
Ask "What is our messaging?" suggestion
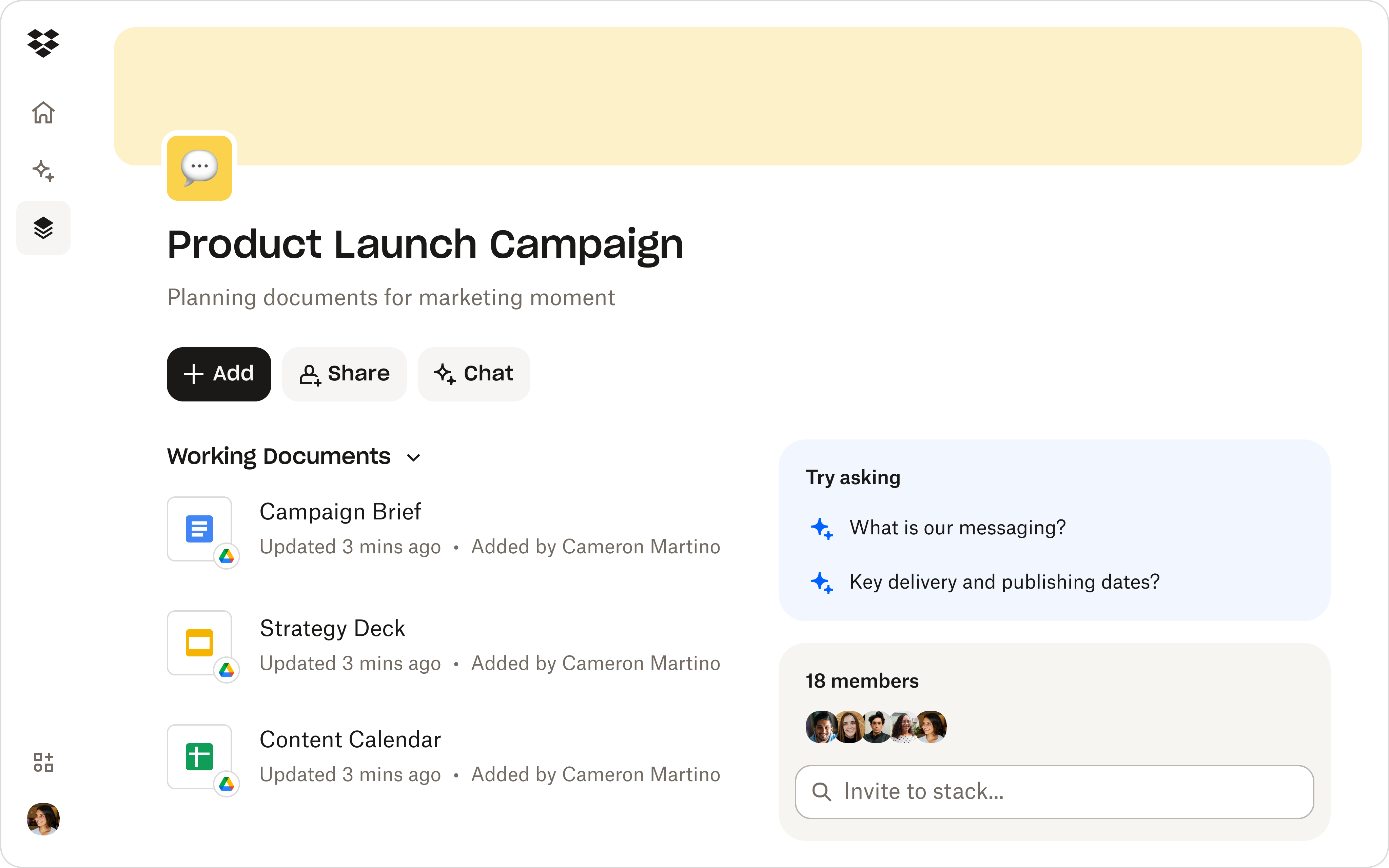click(957, 528)
